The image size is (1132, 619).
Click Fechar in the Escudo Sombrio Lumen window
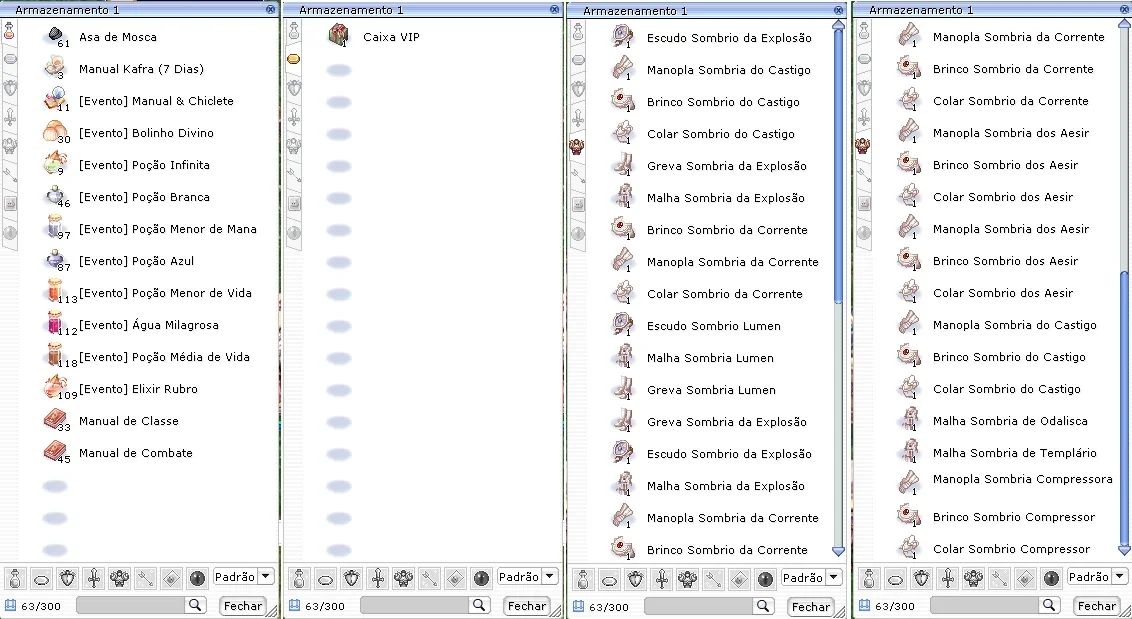(x=811, y=607)
